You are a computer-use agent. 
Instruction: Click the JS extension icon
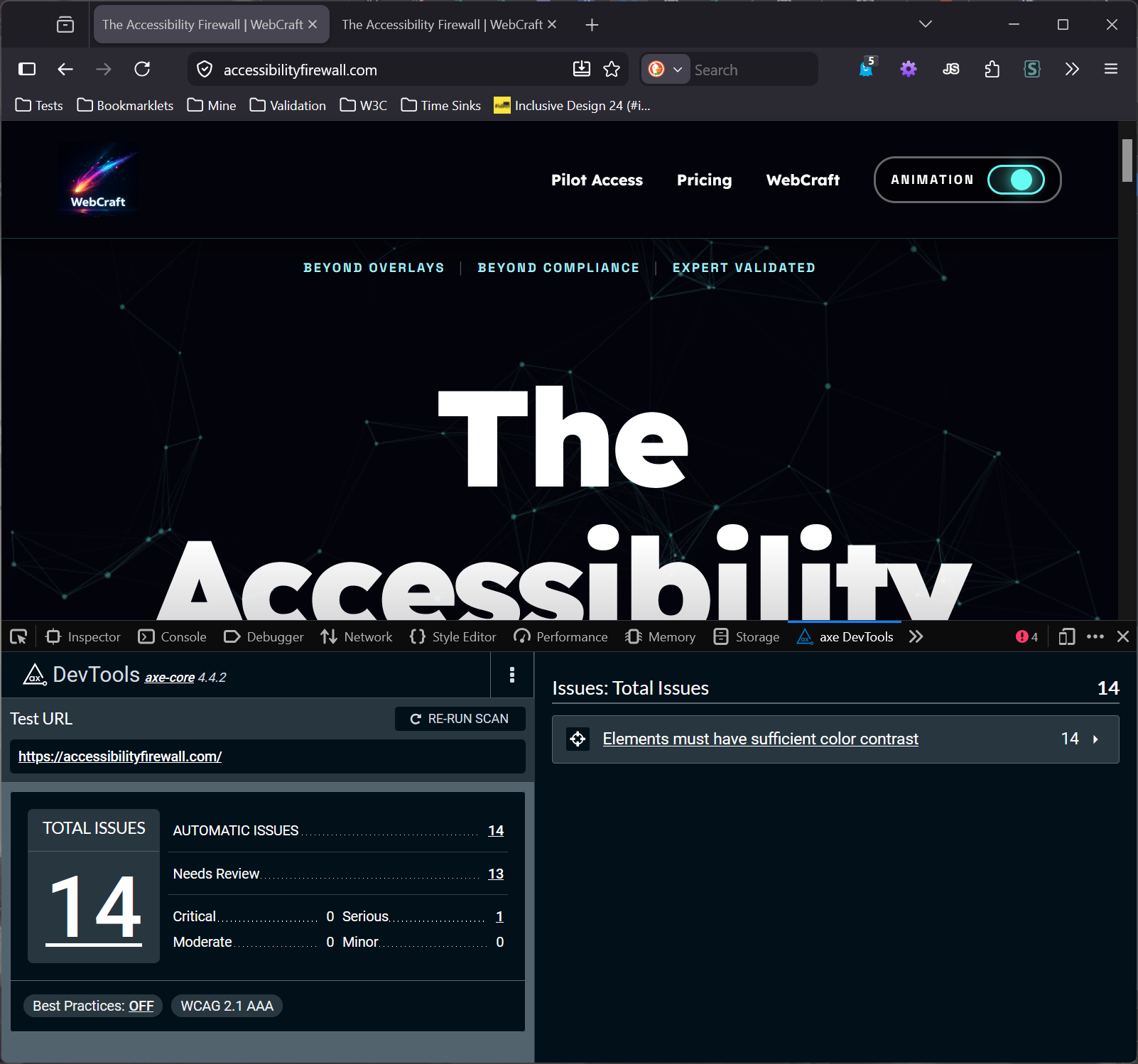(x=950, y=69)
